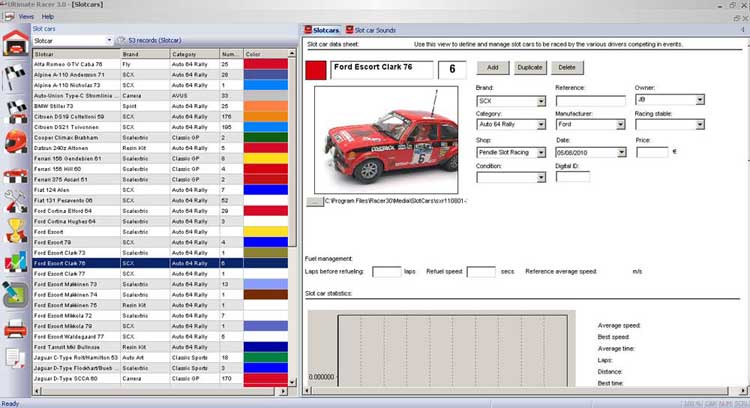Screen dimensions: 750x408
Task: Click the Reference input field
Action: [x=590, y=101]
